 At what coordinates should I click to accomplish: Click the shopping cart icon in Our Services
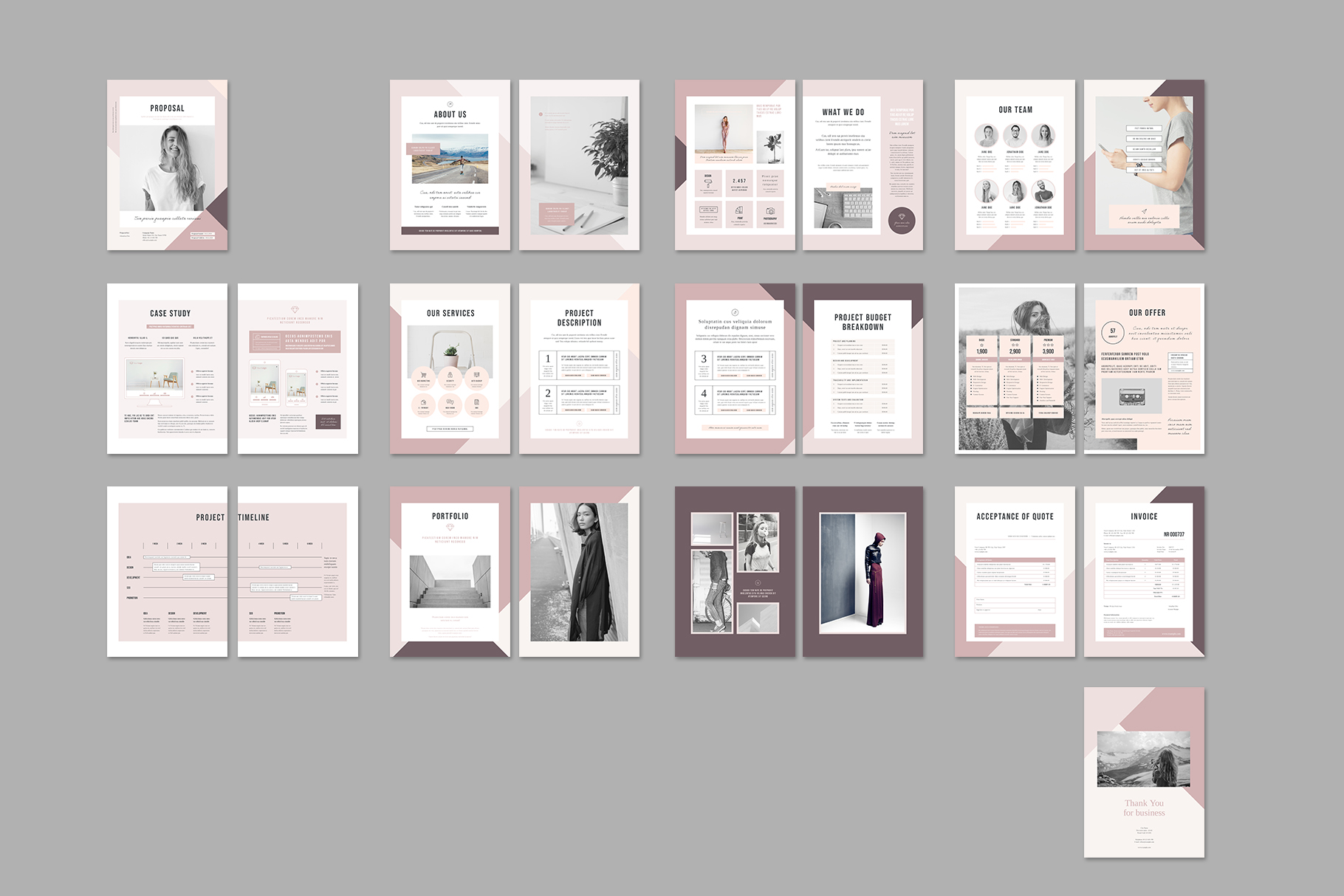point(423,376)
